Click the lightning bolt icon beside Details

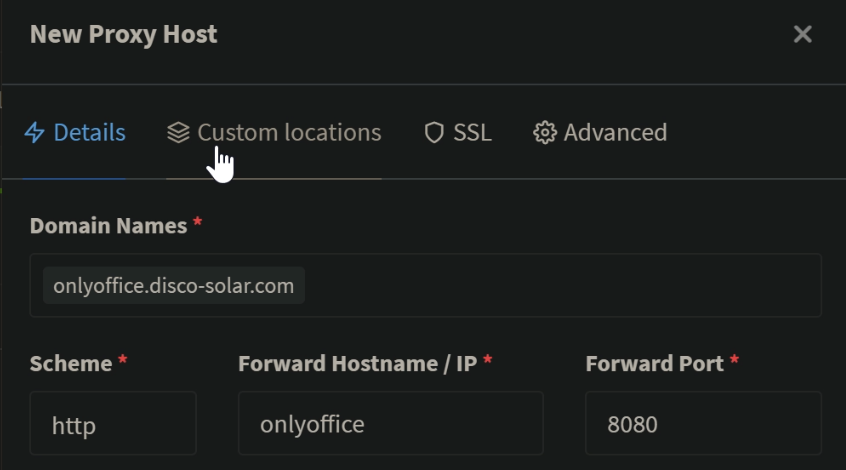tap(35, 133)
